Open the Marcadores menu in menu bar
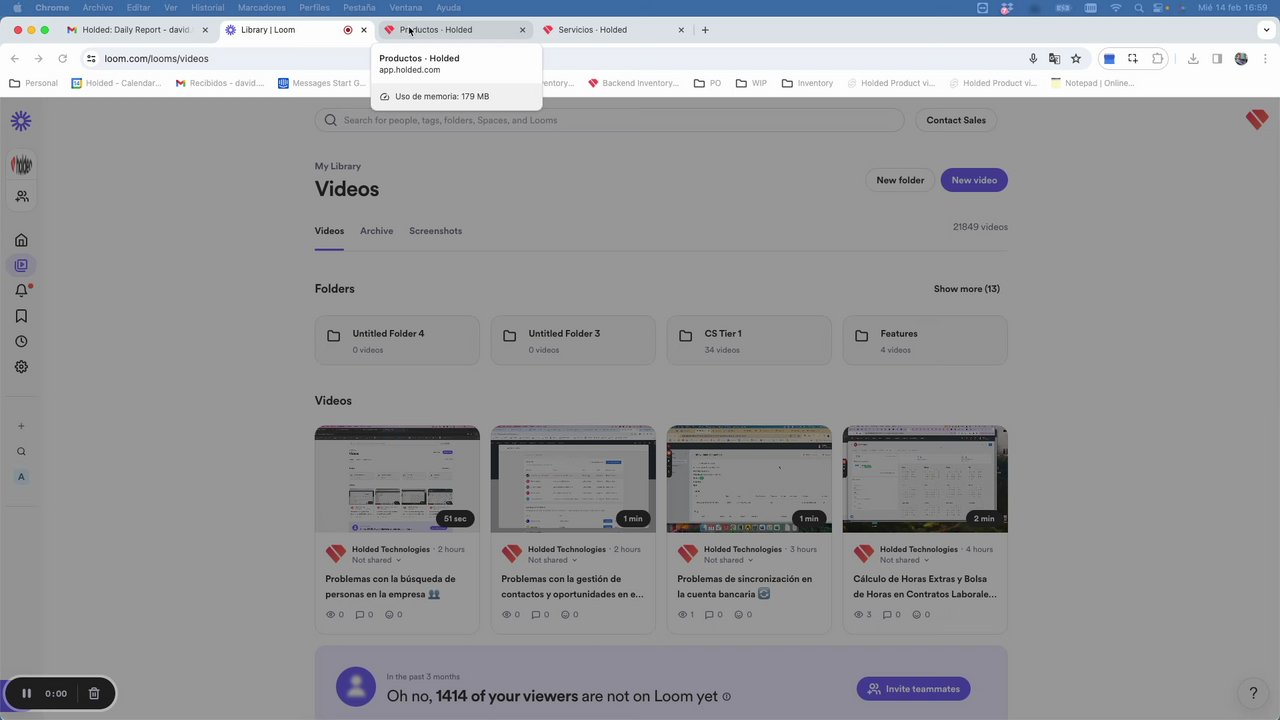 261,7
